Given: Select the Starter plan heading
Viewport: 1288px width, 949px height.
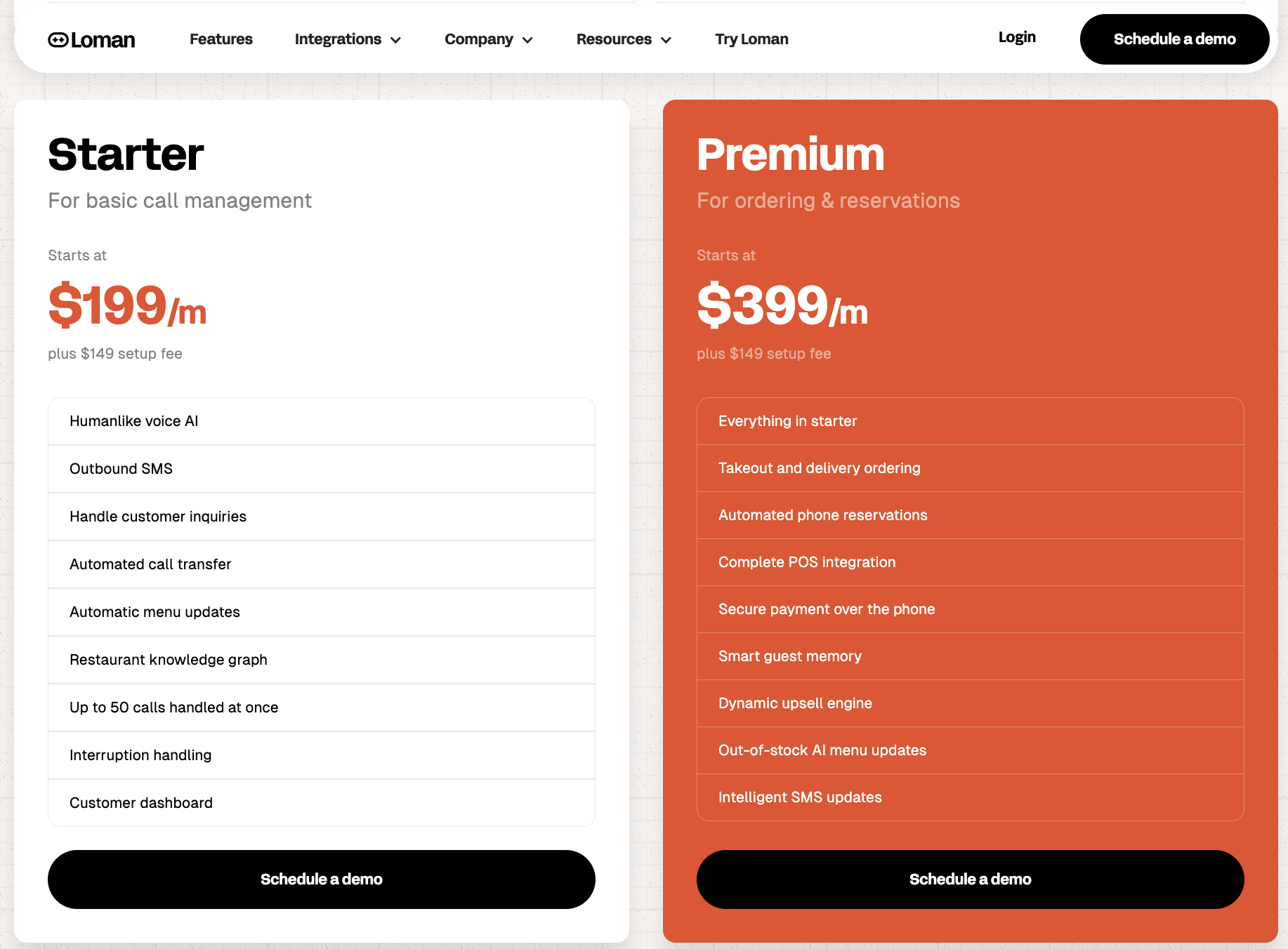Looking at the screenshot, I should (x=126, y=154).
